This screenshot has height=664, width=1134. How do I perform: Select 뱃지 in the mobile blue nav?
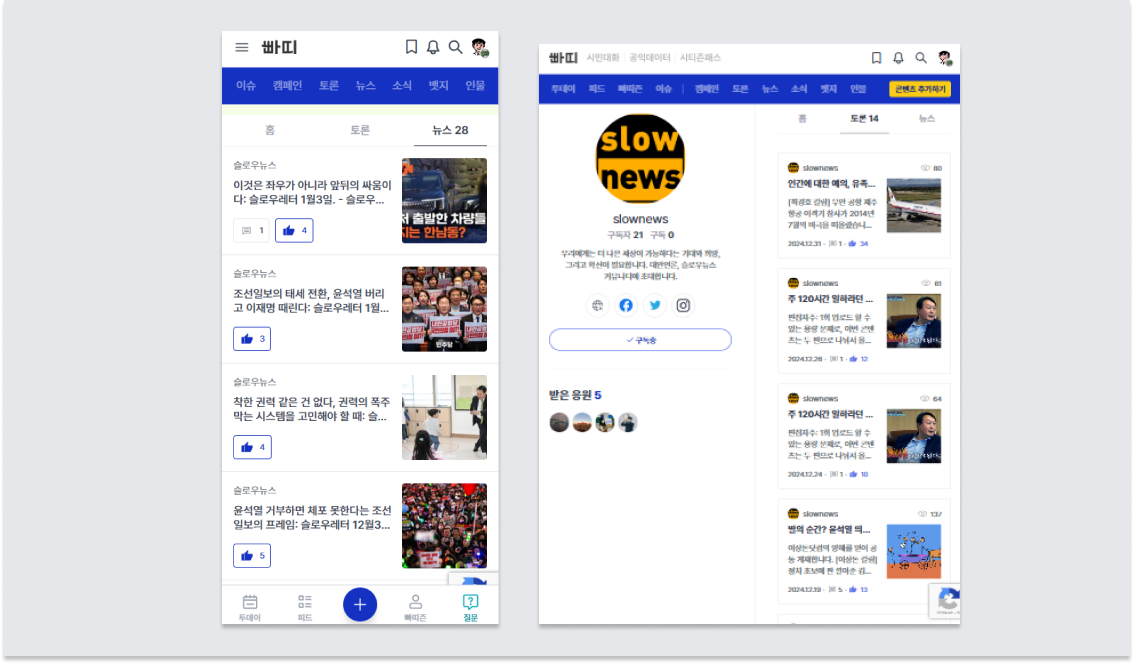[x=438, y=85]
